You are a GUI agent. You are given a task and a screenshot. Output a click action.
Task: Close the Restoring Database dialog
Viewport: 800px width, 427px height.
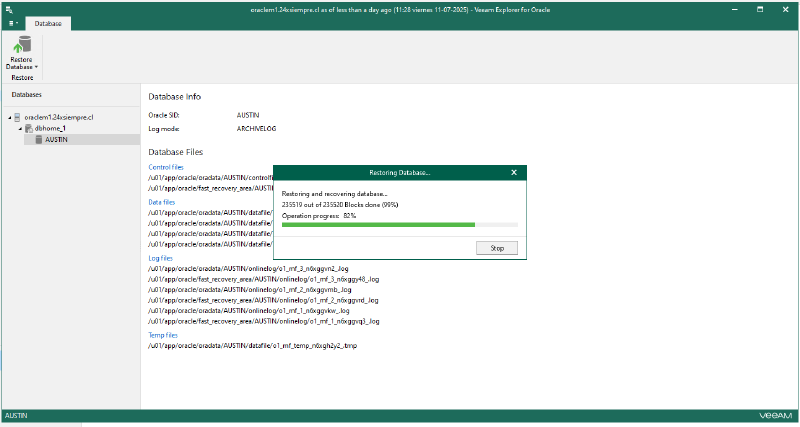pyautogui.click(x=514, y=172)
